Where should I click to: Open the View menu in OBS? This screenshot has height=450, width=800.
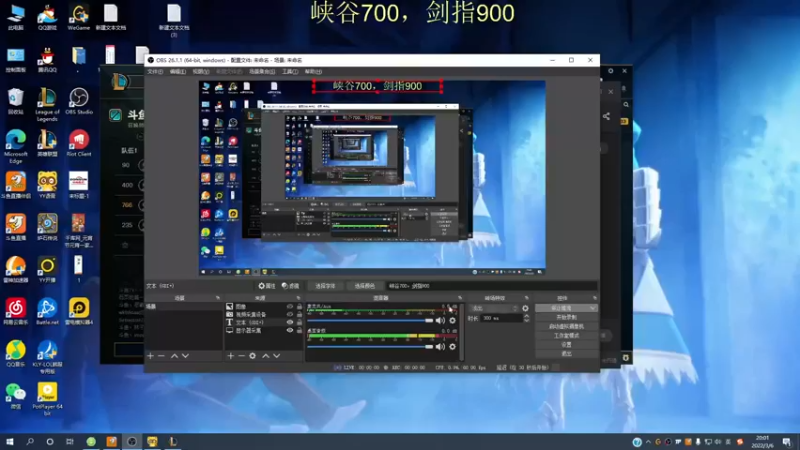coord(201,72)
